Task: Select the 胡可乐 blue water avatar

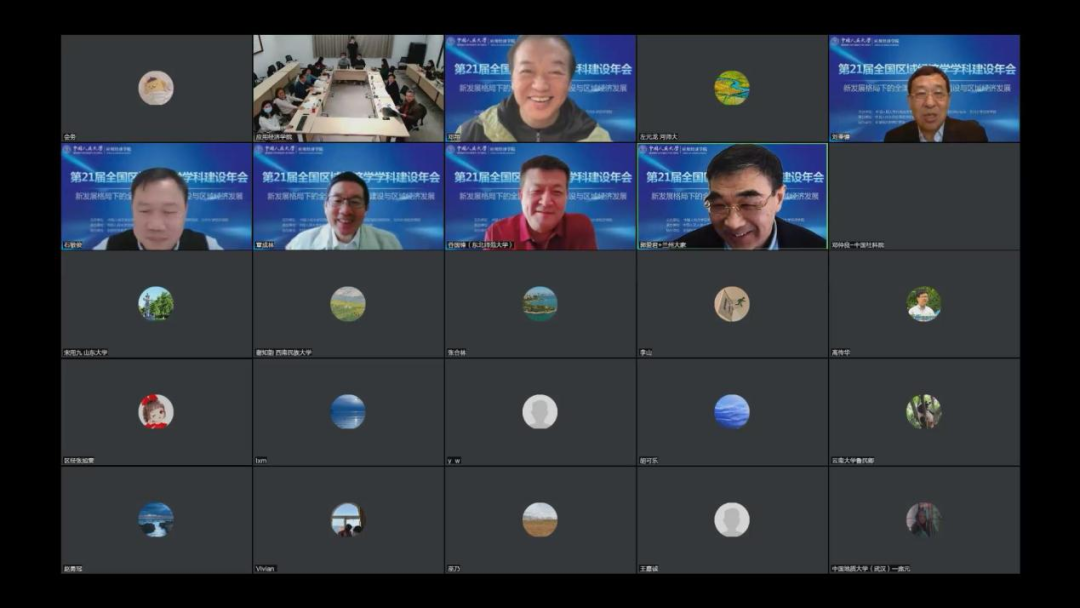Action: [732, 411]
